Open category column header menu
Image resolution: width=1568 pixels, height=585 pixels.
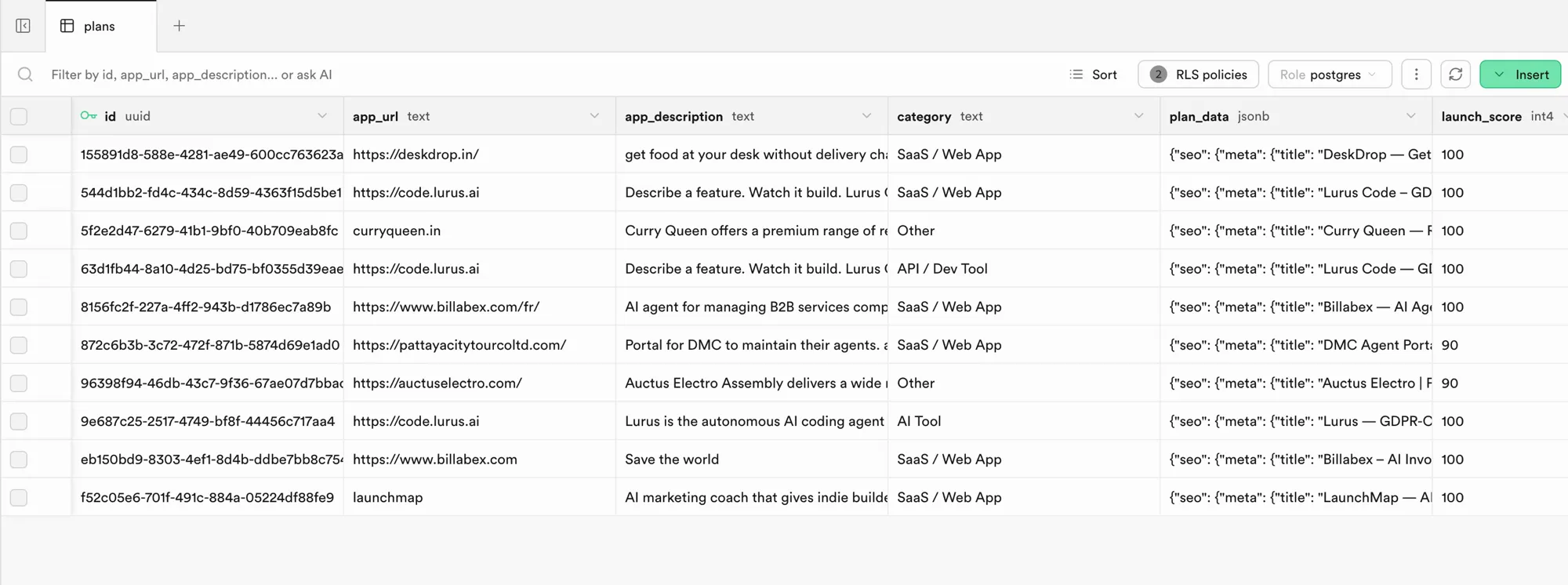(x=1138, y=116)
